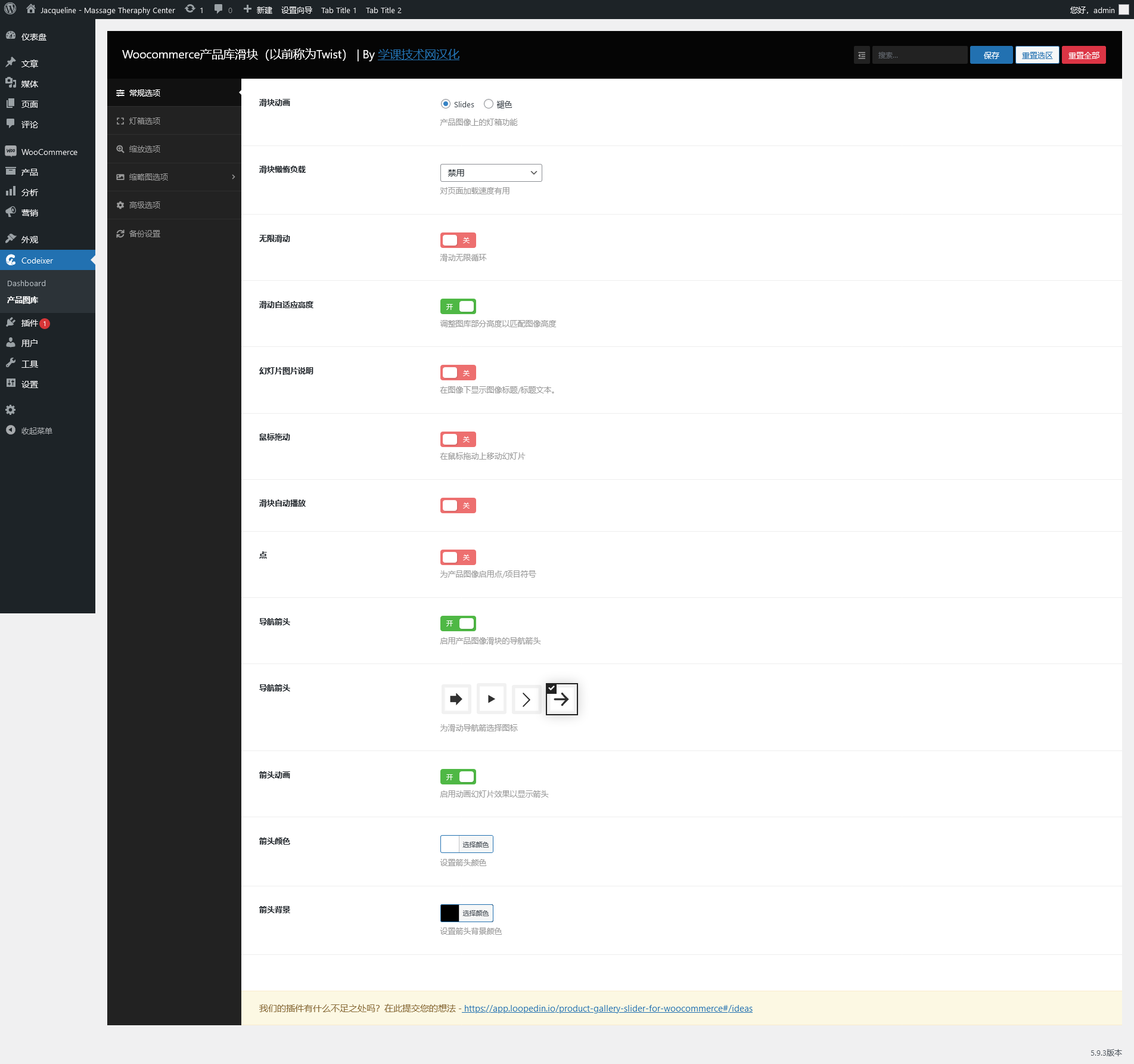Viewport: 1134px width, 1064px height.
Task: Pick the thin chevron arrow icon
Action: pos(526,699)
